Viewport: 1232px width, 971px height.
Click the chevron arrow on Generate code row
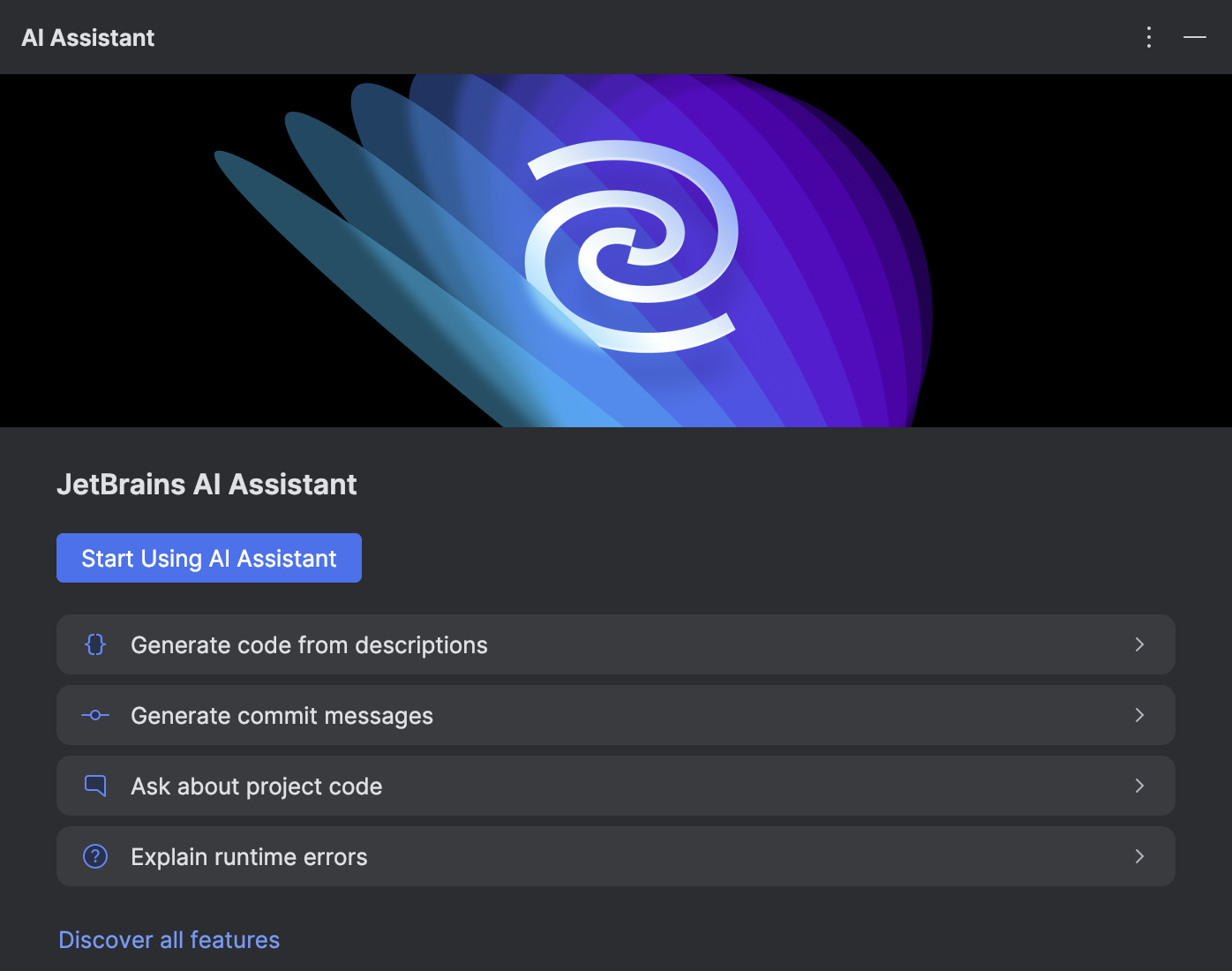1139,644
